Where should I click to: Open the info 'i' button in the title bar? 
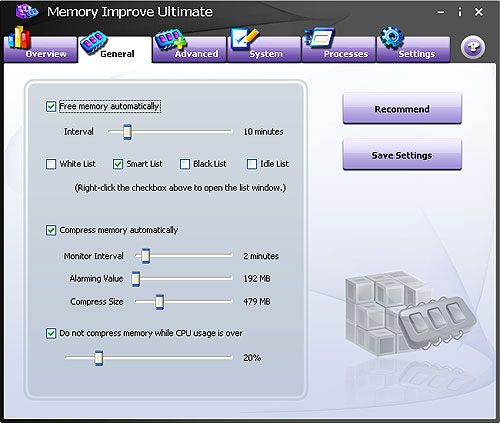point(460,12)
